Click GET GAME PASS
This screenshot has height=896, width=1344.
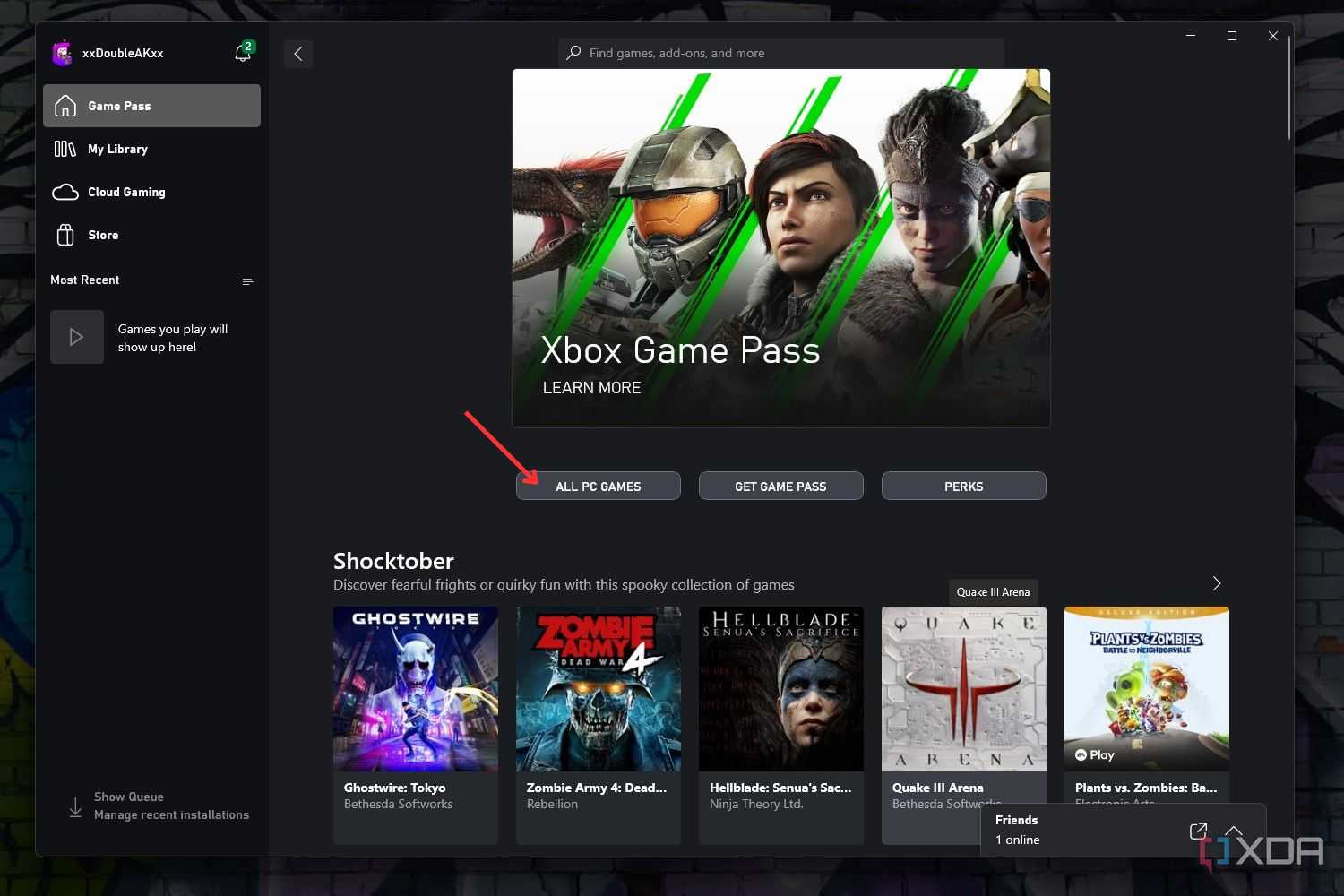point(780,486)
